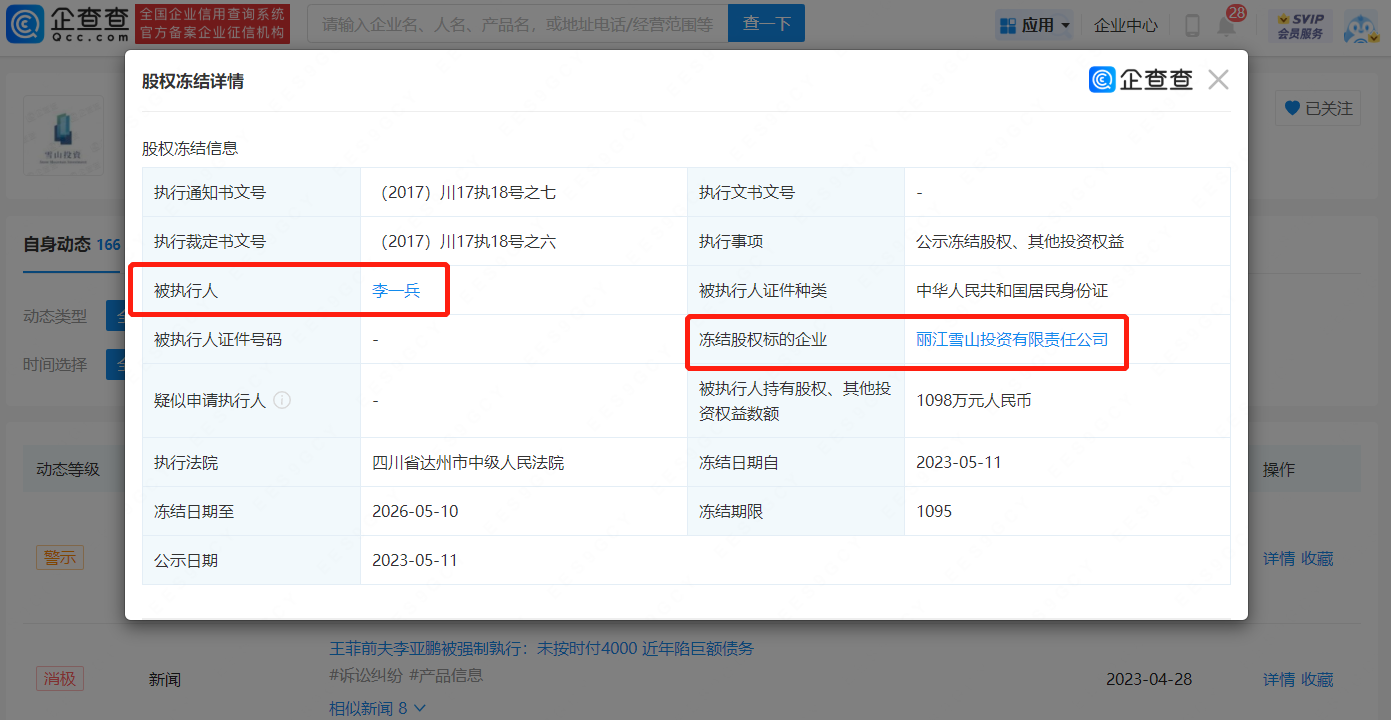1391x720 pixels.
Task: Open 丽江雪山投资有限责任公司 company link
Action: (x=1012, y=340)
